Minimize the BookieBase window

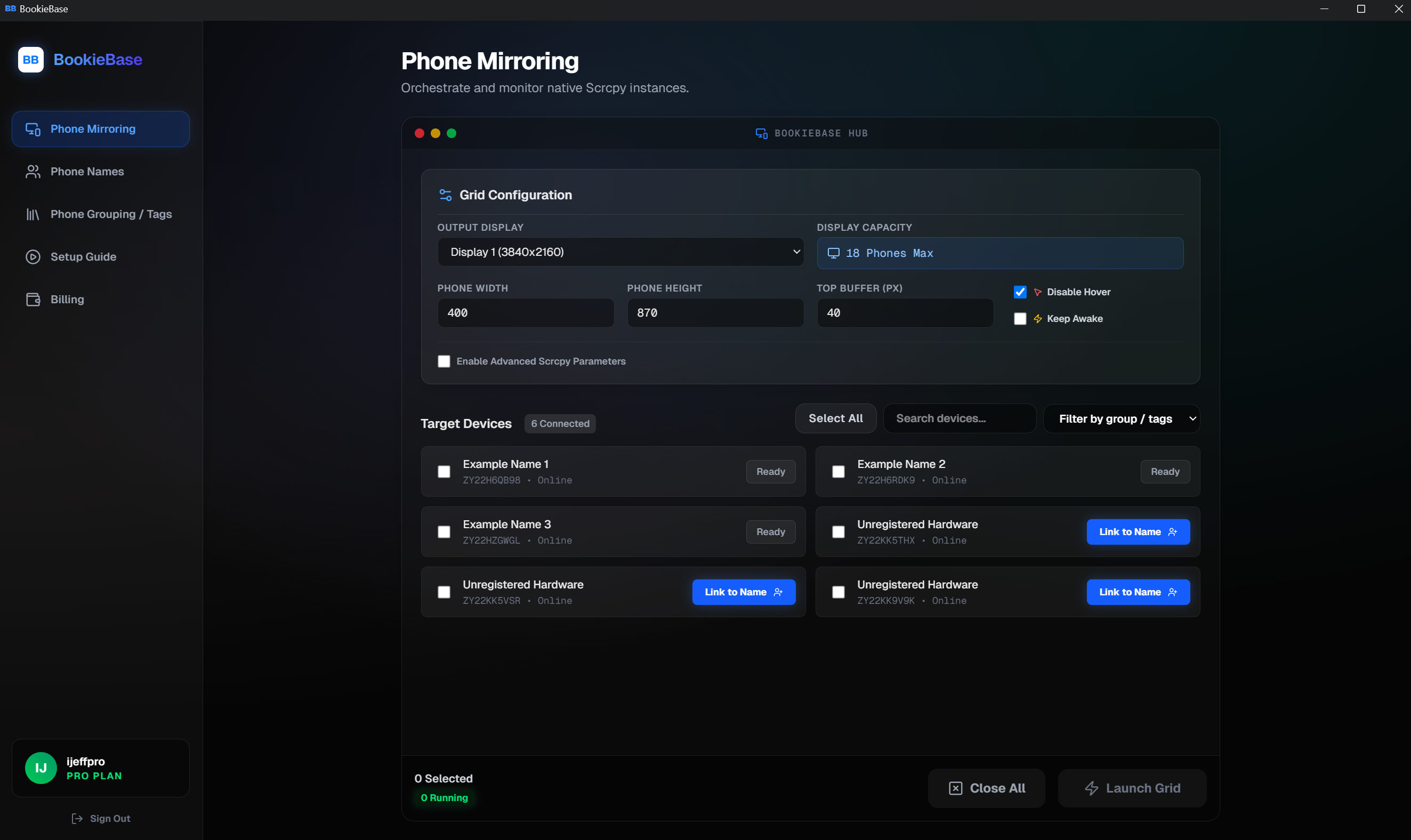click(x=1325, y=9)
